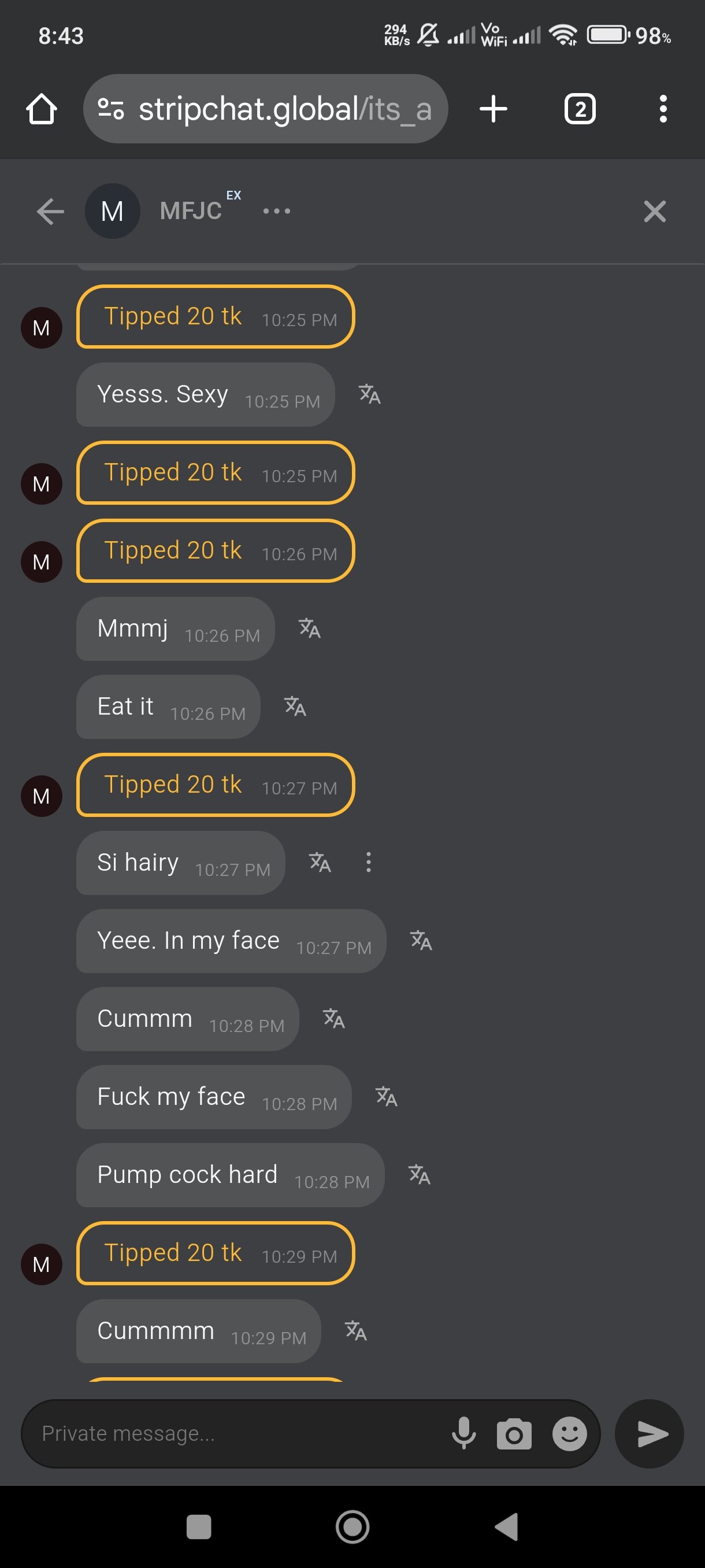Viewport: 705px width, 1568px height.
Task: Open MFJC chat options ellipsis menu
Action: (x=277, y=212)
